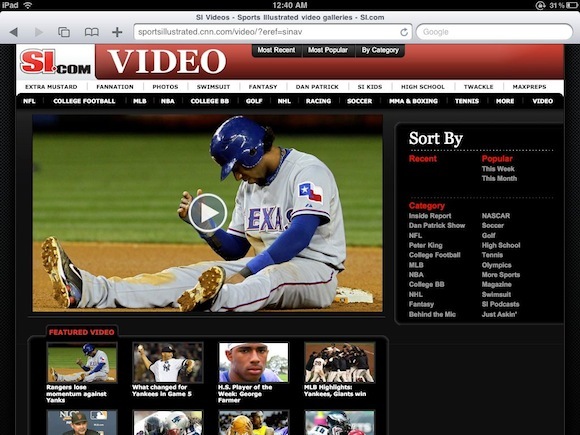The width and height of the screenshot is (580, 435).
Task: Select NHL in the black sports bar
Action: point(284,101)
